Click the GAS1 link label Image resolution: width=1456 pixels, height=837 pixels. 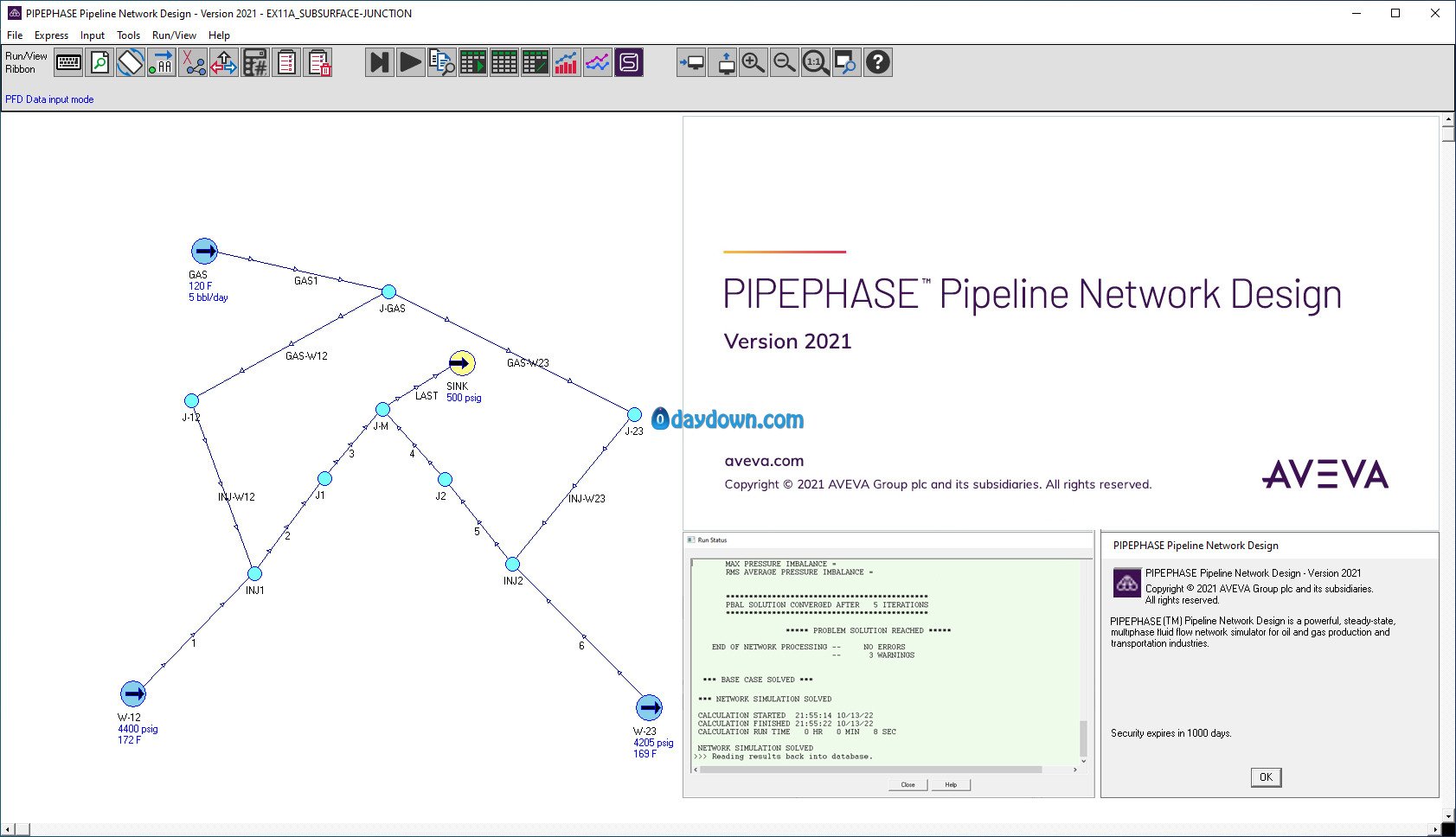pos(306,281)
